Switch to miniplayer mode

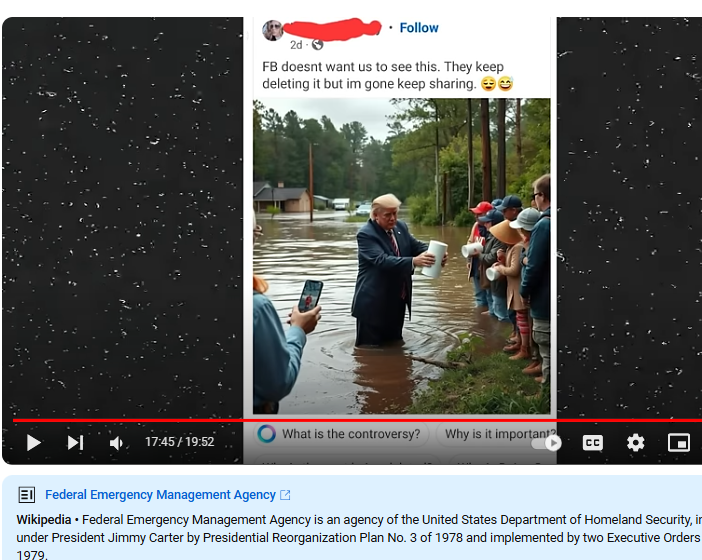(679, 443)
